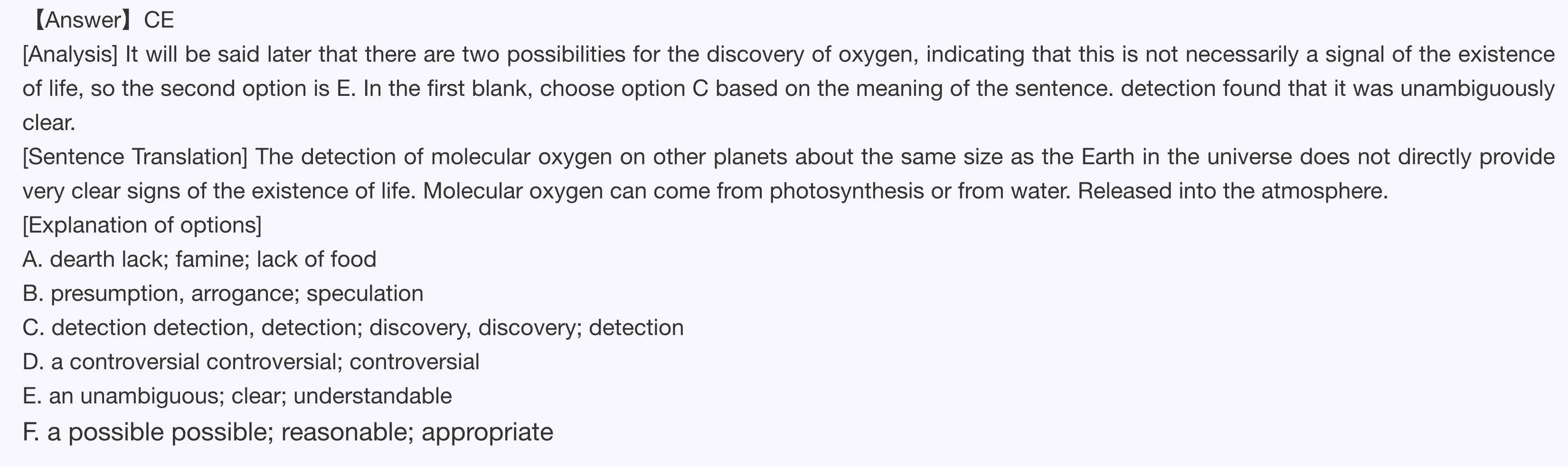The height and width of the screenshot is (467, 1568).
Task: Click option A, dearth lack; famine
Action: tap(199, 260)
